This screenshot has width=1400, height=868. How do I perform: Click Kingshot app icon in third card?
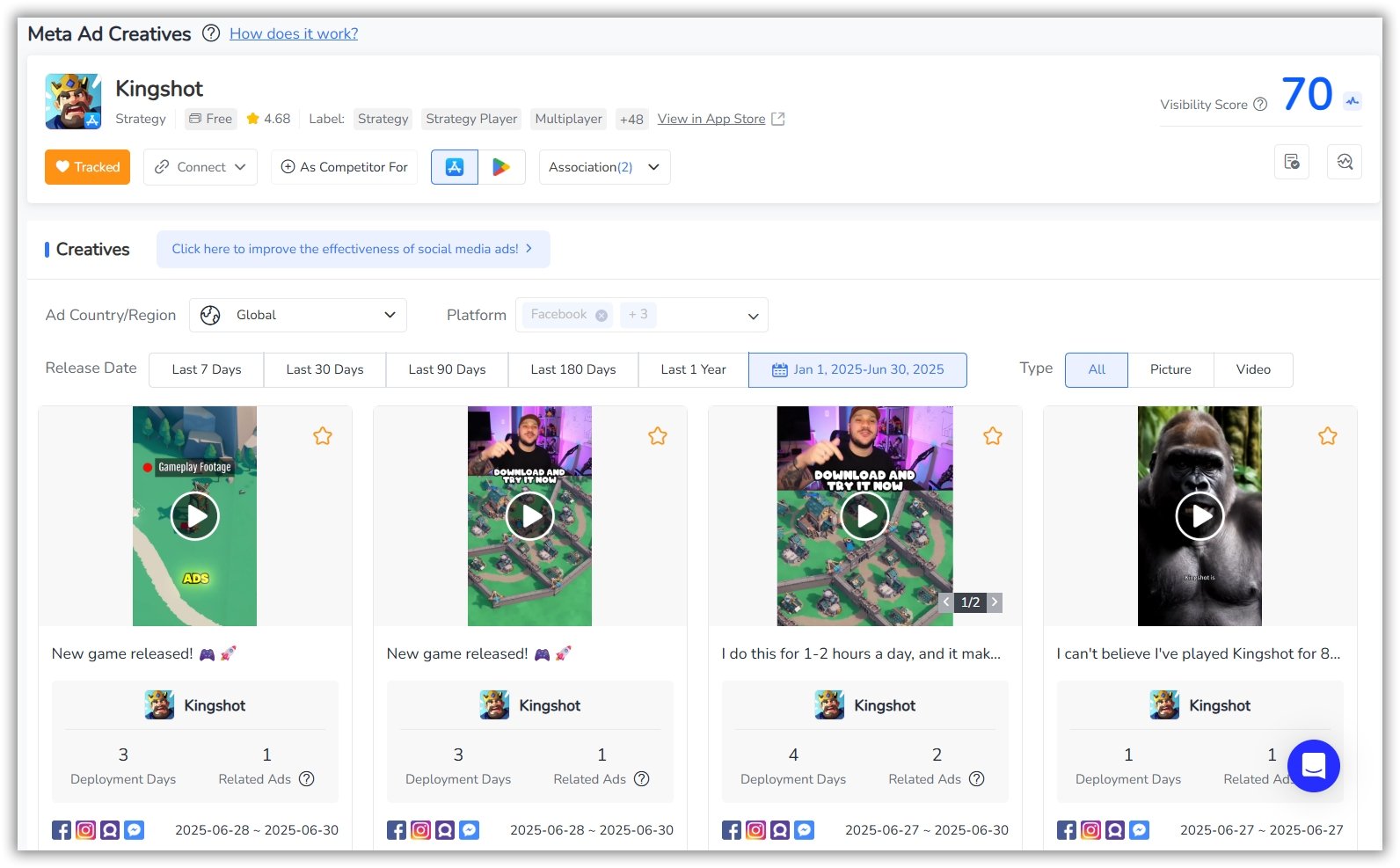tap(829, 705)
